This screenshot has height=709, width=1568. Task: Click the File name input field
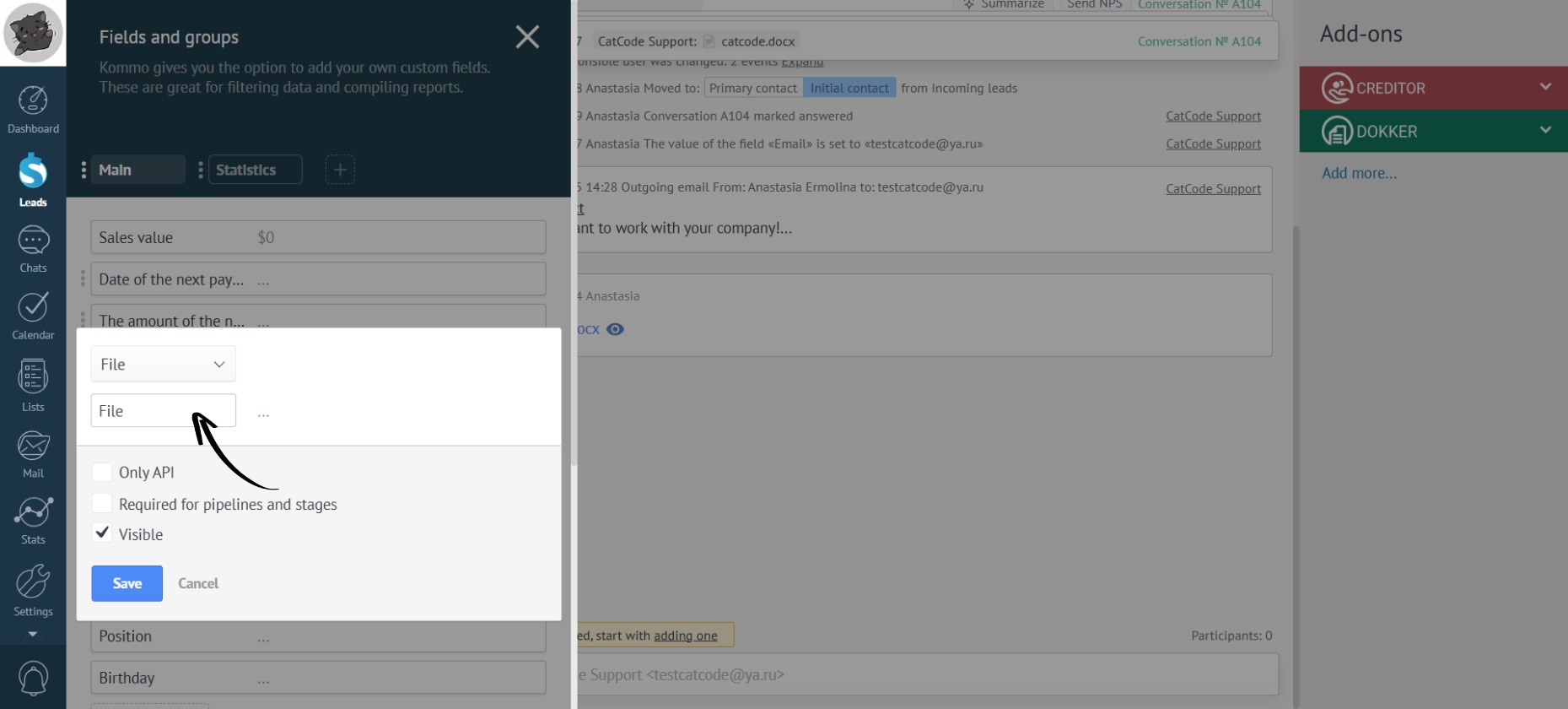[163, 411]
